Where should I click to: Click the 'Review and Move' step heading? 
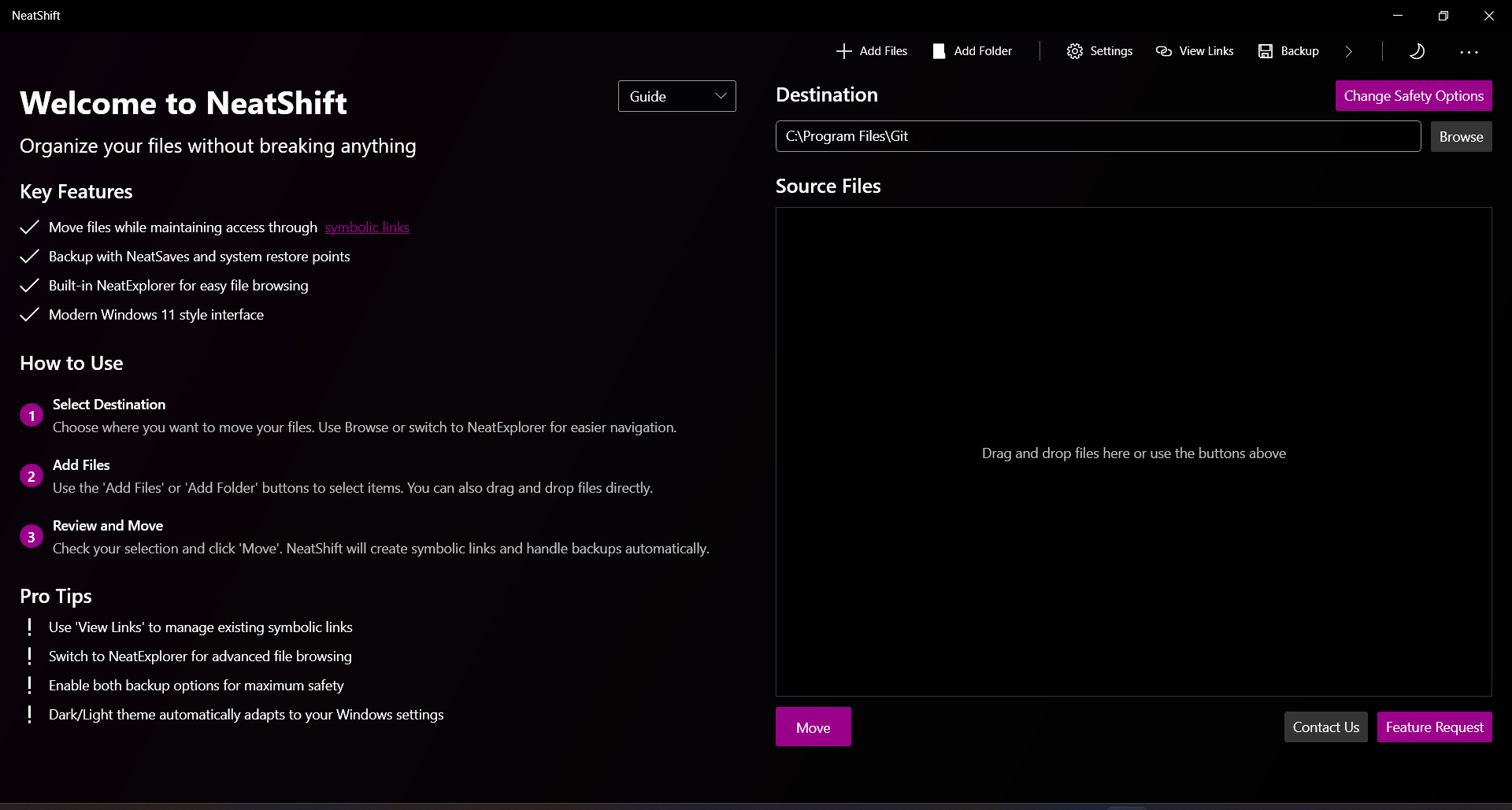click(108, 526)
